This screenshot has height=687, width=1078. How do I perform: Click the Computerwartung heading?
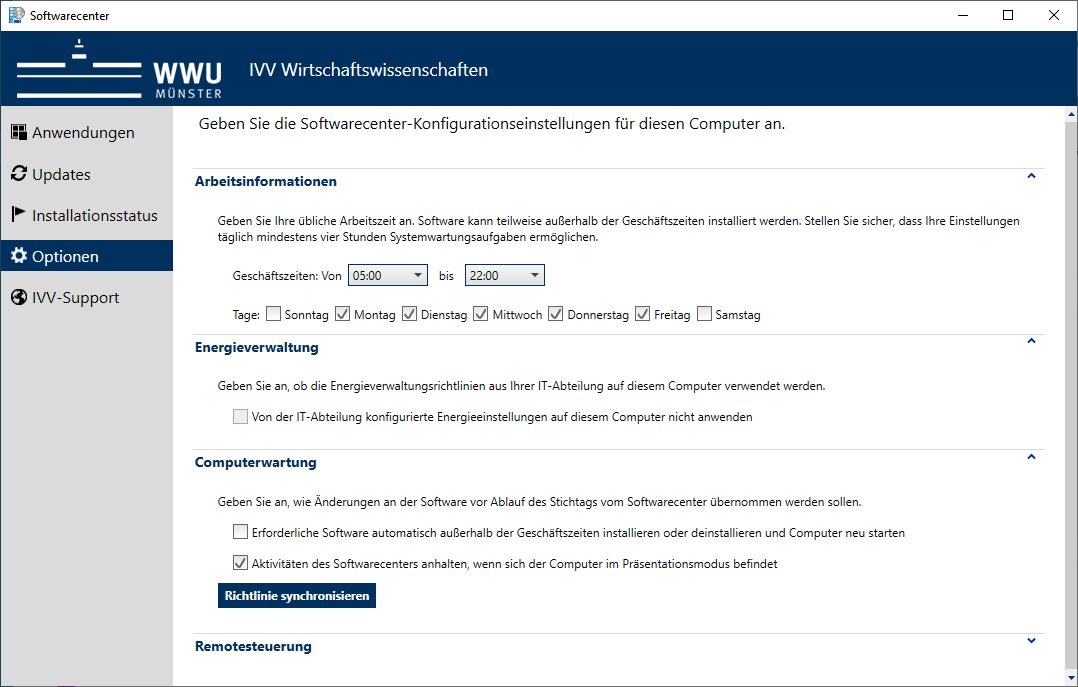click(256, 462)
